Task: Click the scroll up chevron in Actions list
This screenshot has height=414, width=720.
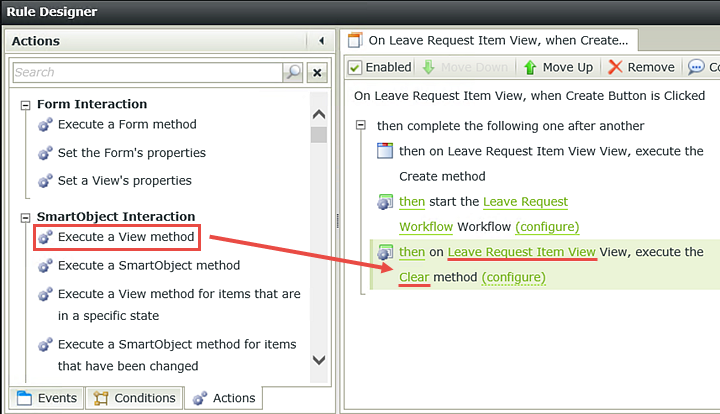Action: [x=319, y=114]
